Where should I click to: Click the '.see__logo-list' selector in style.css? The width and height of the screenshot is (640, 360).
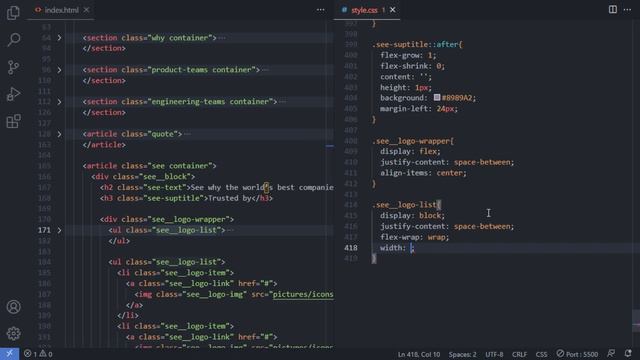point(404,205)
